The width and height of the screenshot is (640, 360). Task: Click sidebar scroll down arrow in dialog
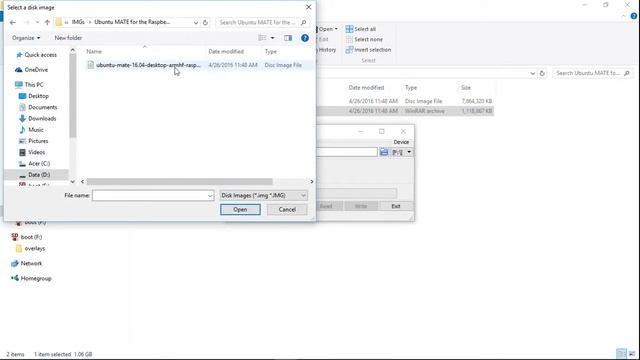[73, 182]
